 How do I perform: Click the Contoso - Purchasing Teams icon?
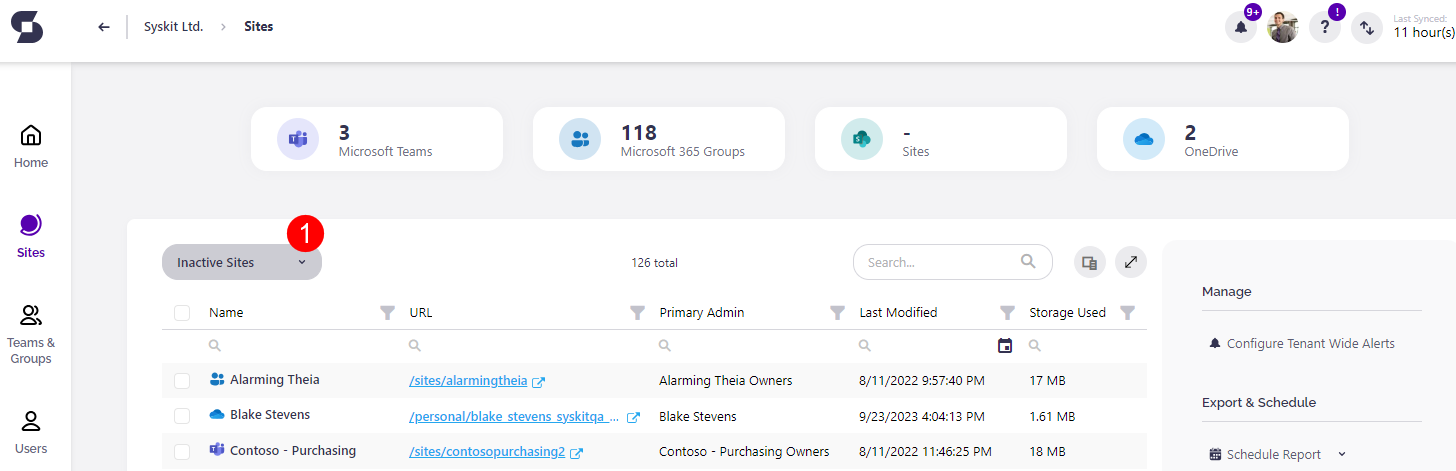pos(217,451)
